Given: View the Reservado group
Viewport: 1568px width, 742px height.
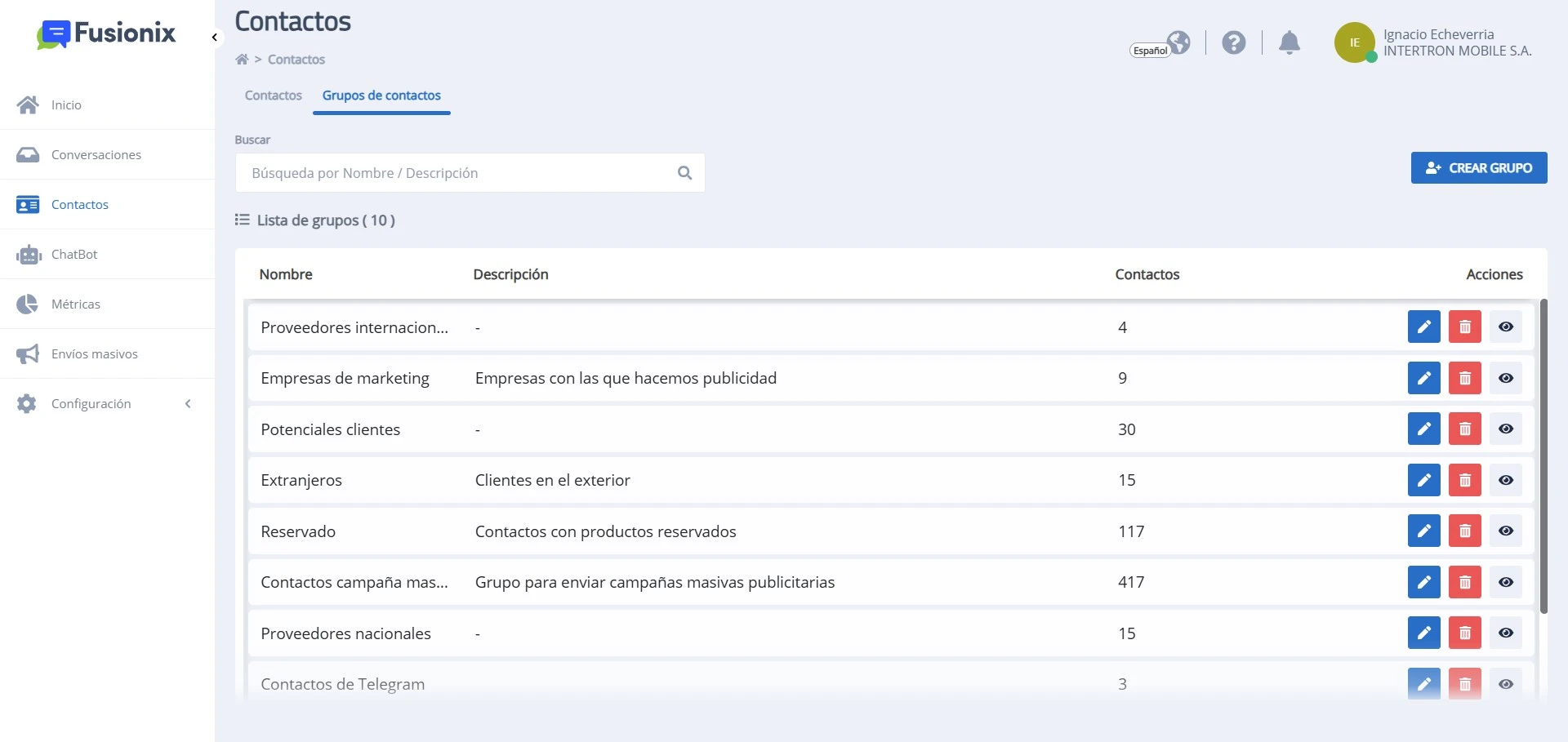Looking at the screenshot, I should click(1506, 531).
